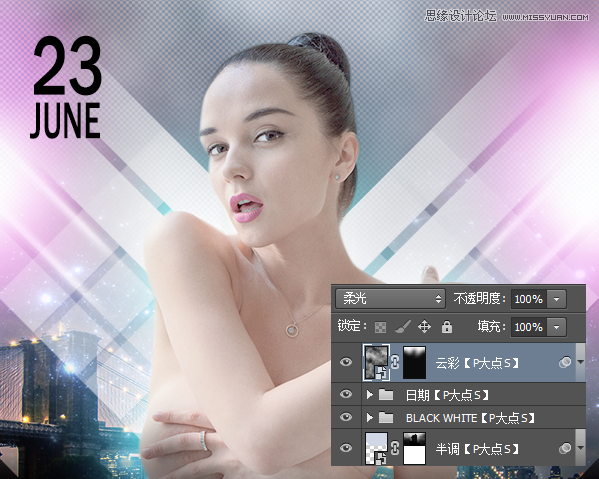599x479 pixels.
Task: Select the BLACK WHITE【P大点S】 group name
Action: point(470,418)
